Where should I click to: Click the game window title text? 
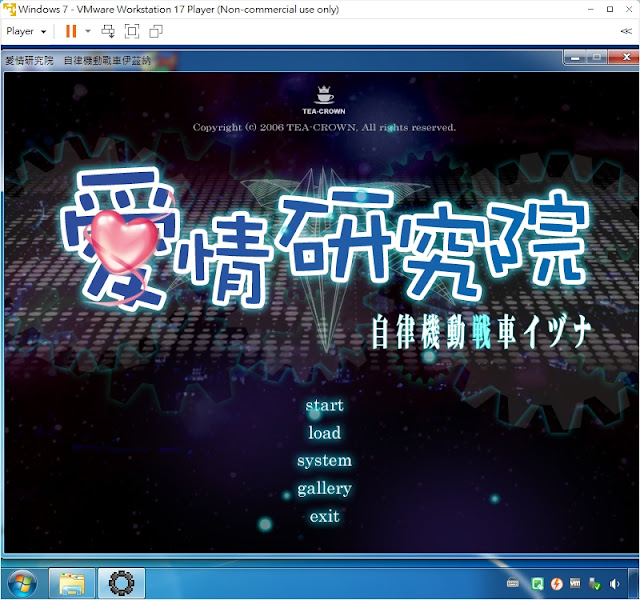[78, 61]
